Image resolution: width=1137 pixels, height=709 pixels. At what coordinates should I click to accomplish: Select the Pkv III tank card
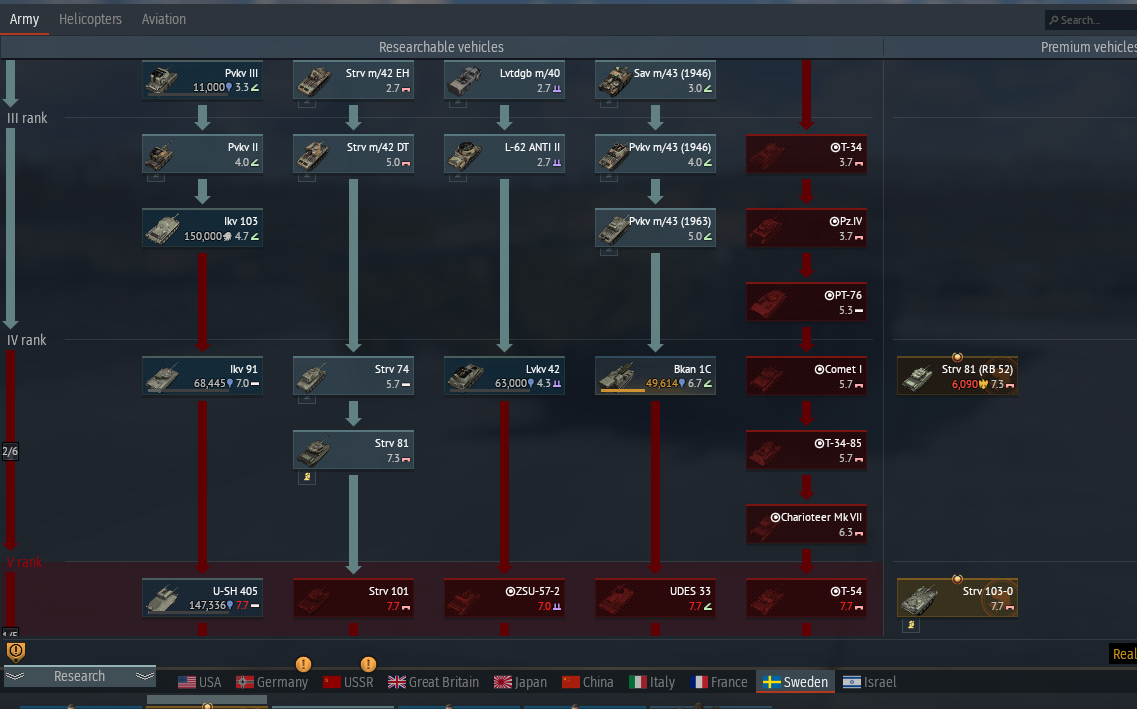(x=202, y=80)
